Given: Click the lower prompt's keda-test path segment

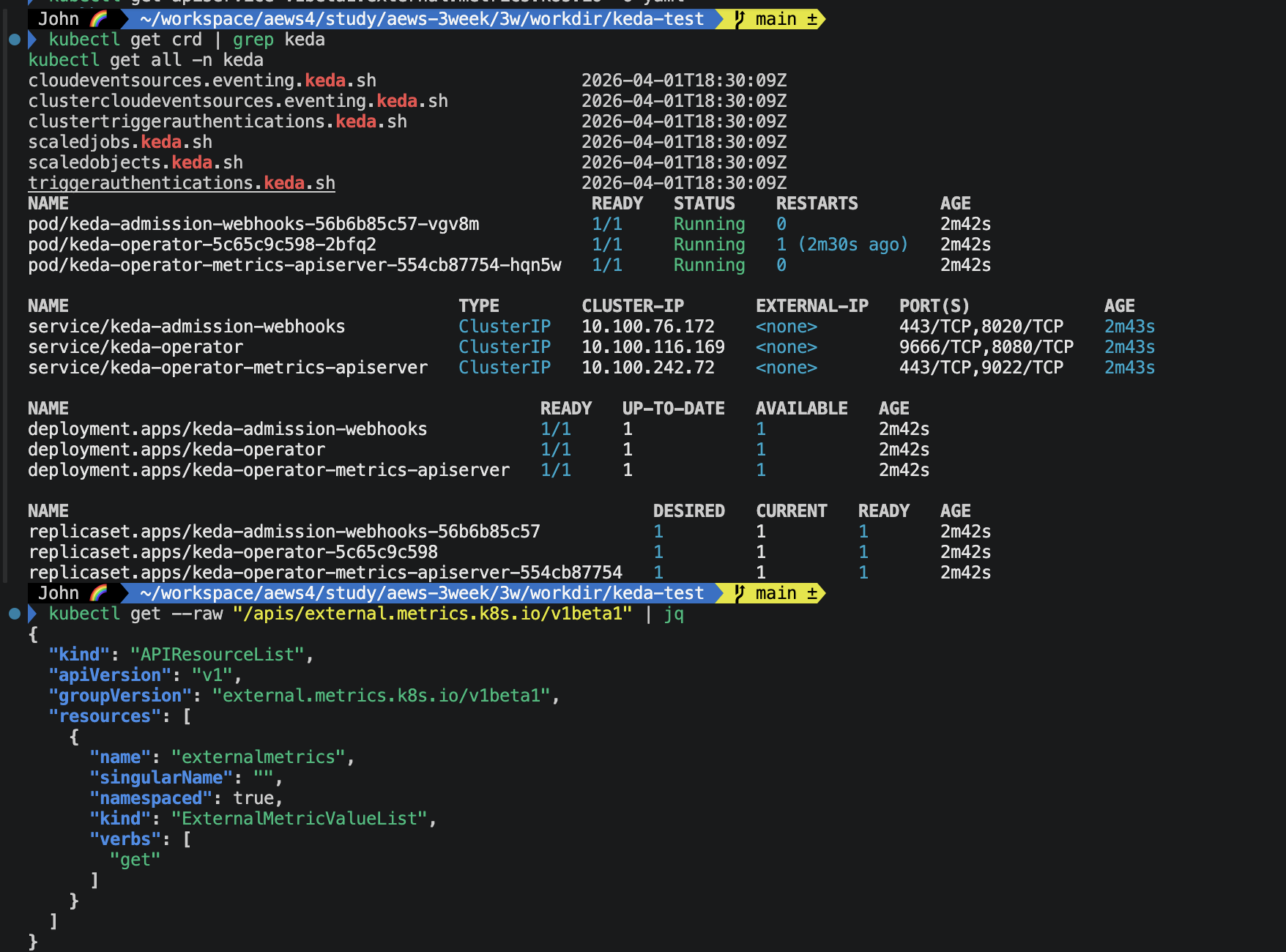Looking at the screenshot, I should [x=658, y=592].
